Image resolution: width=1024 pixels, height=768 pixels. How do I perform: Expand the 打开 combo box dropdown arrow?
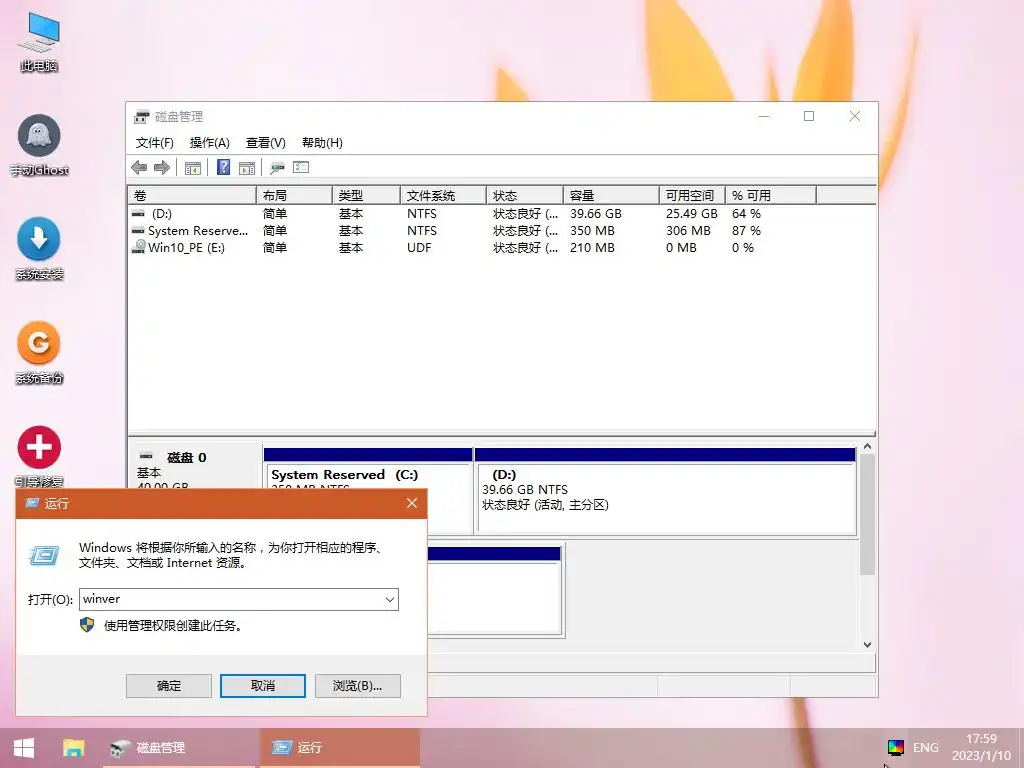pos(390,600)
